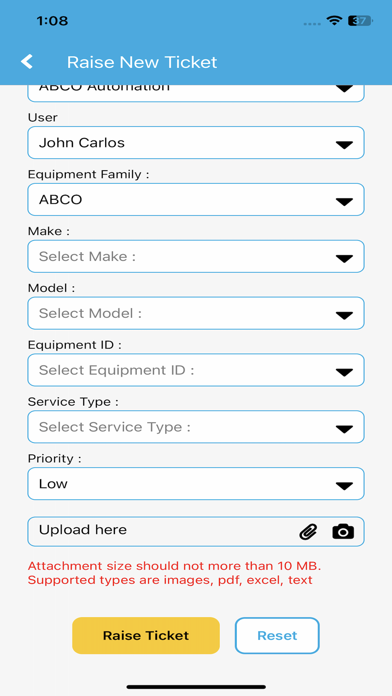Screen dimensions: 392x696
Task: Tap the camera icon in upload field
Action: [x=343, y=531]
